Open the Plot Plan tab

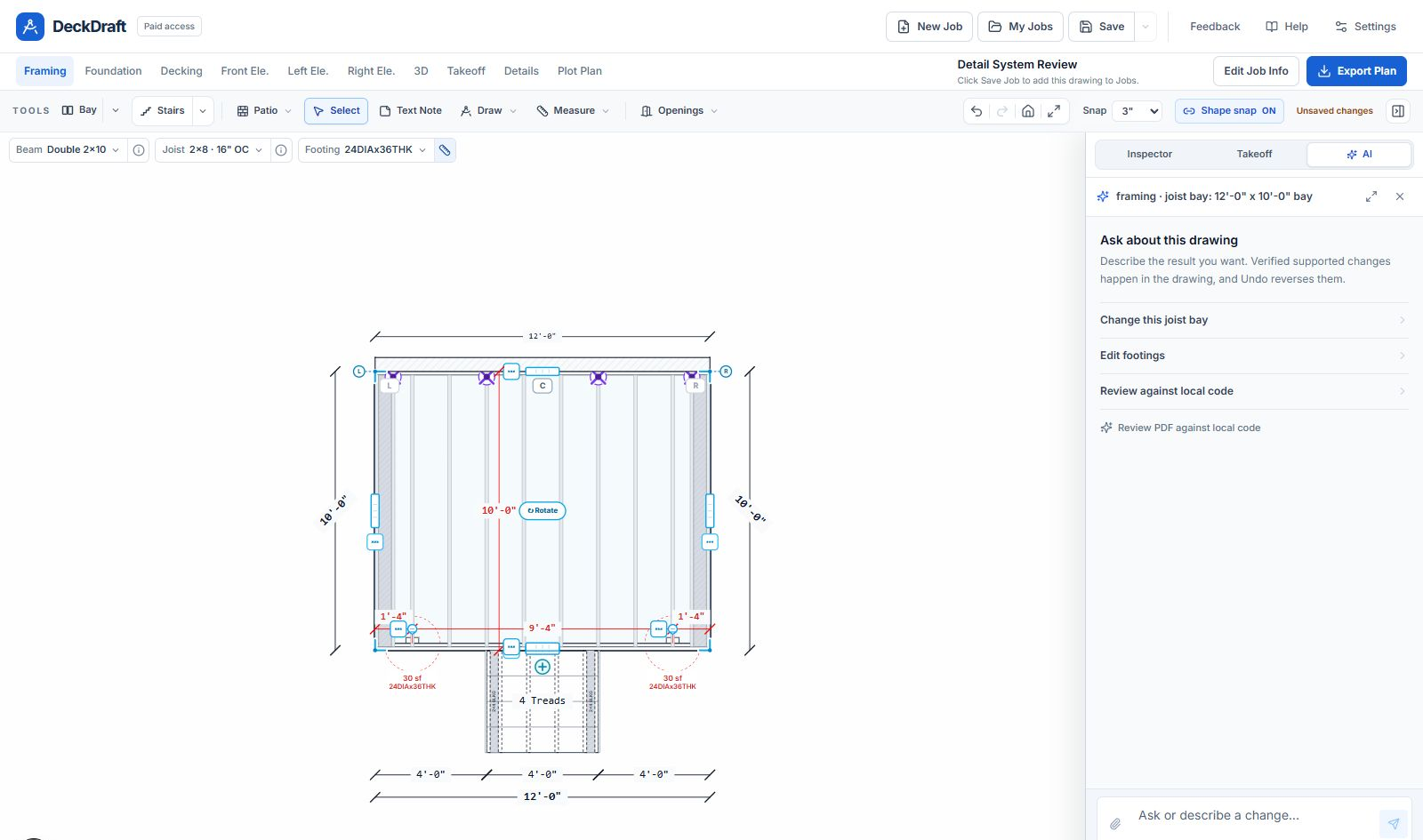click(x=580, y=71)
